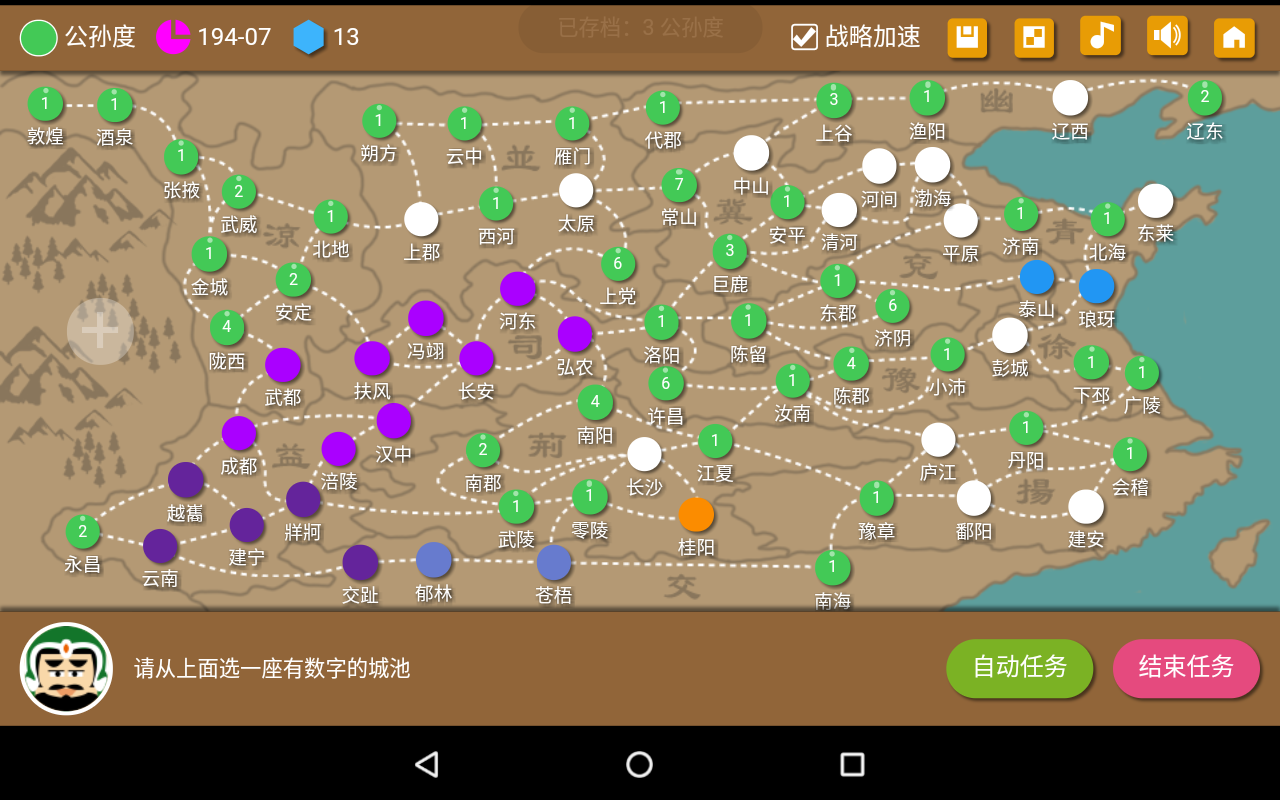
Task: Mute sound with the speaker icon
Action: [1167, 37]
